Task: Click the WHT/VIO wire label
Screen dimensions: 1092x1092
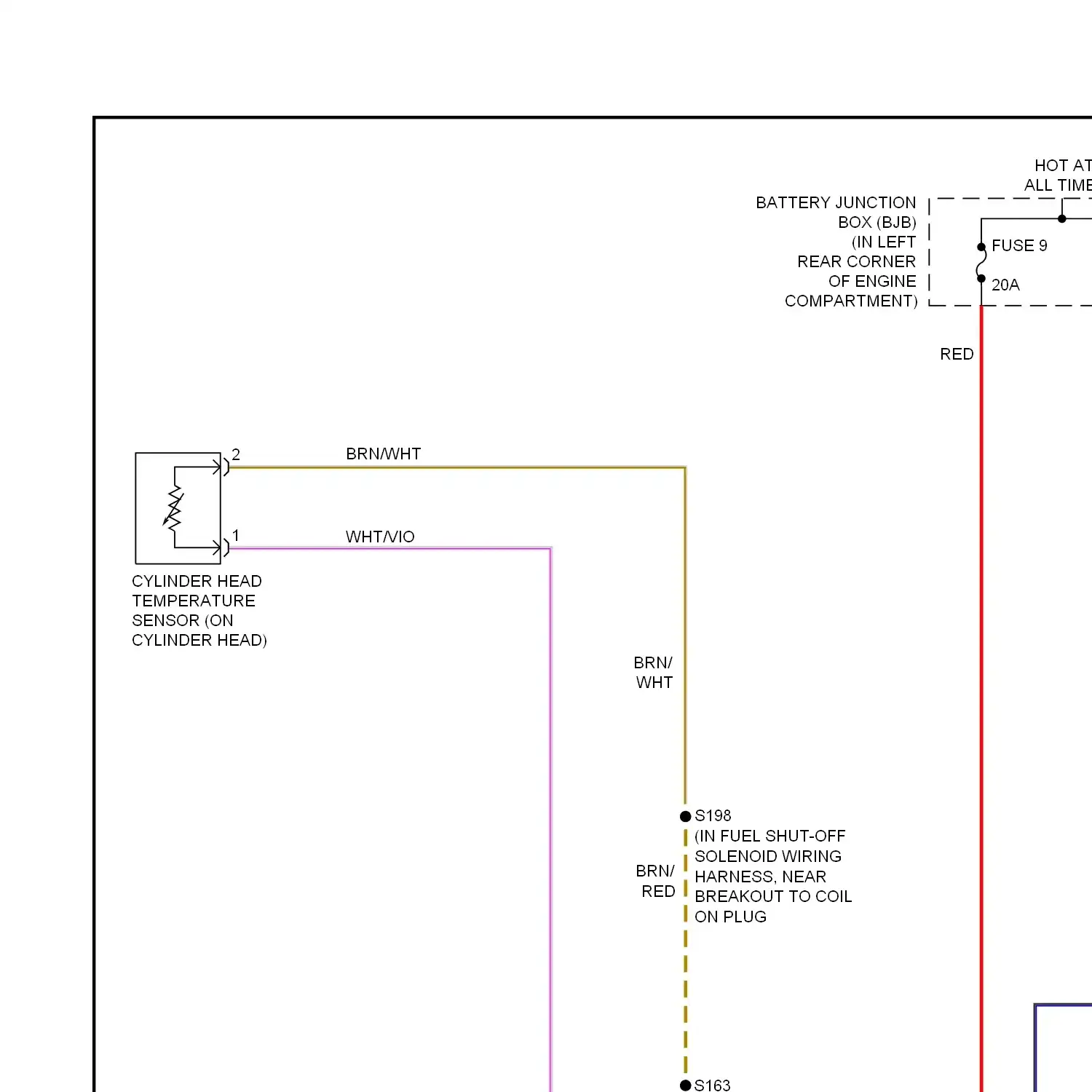Action: [380, 537]
